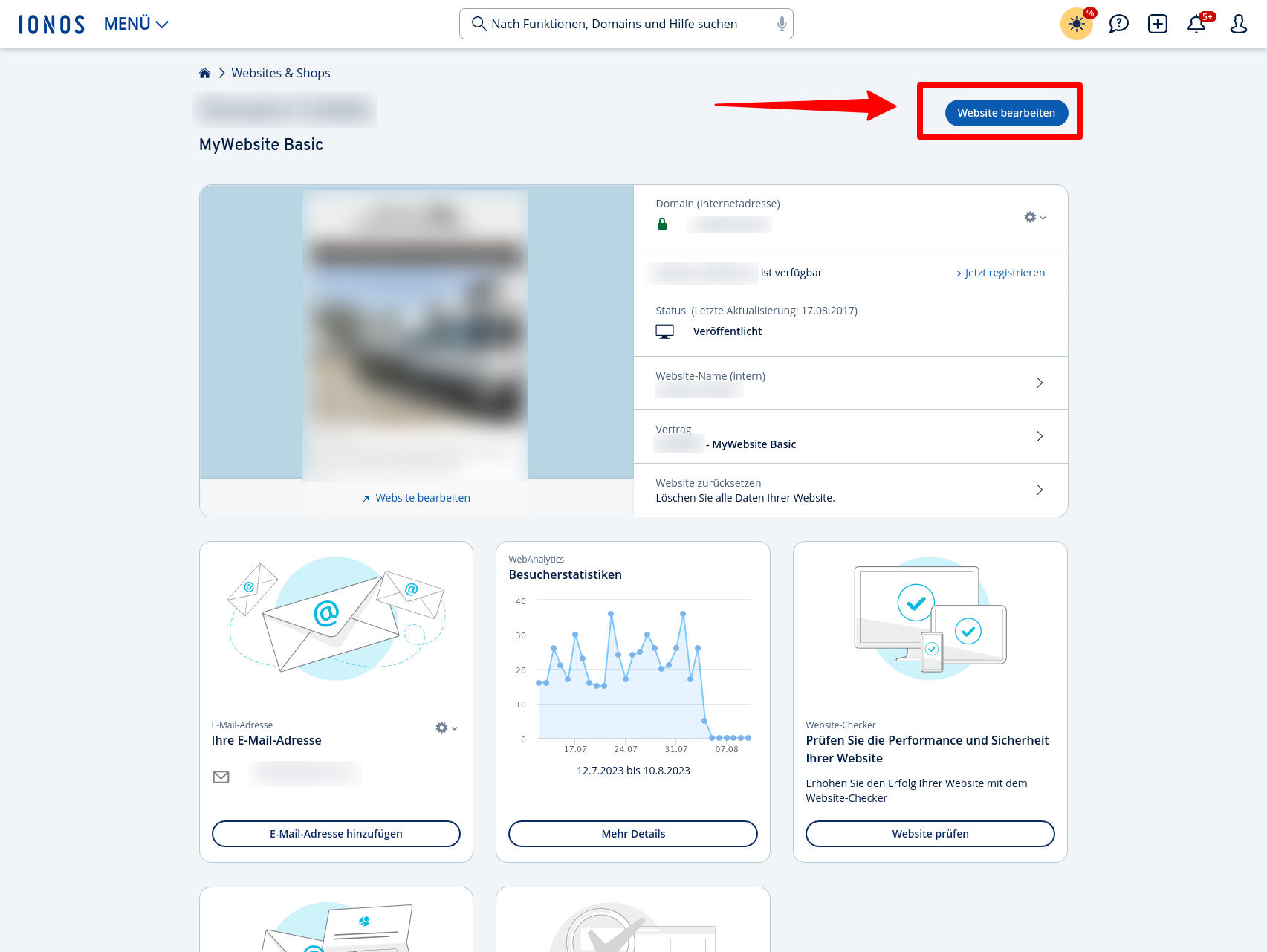
Task: Activate voice search with the microphone icon
Action: (780, 24)
